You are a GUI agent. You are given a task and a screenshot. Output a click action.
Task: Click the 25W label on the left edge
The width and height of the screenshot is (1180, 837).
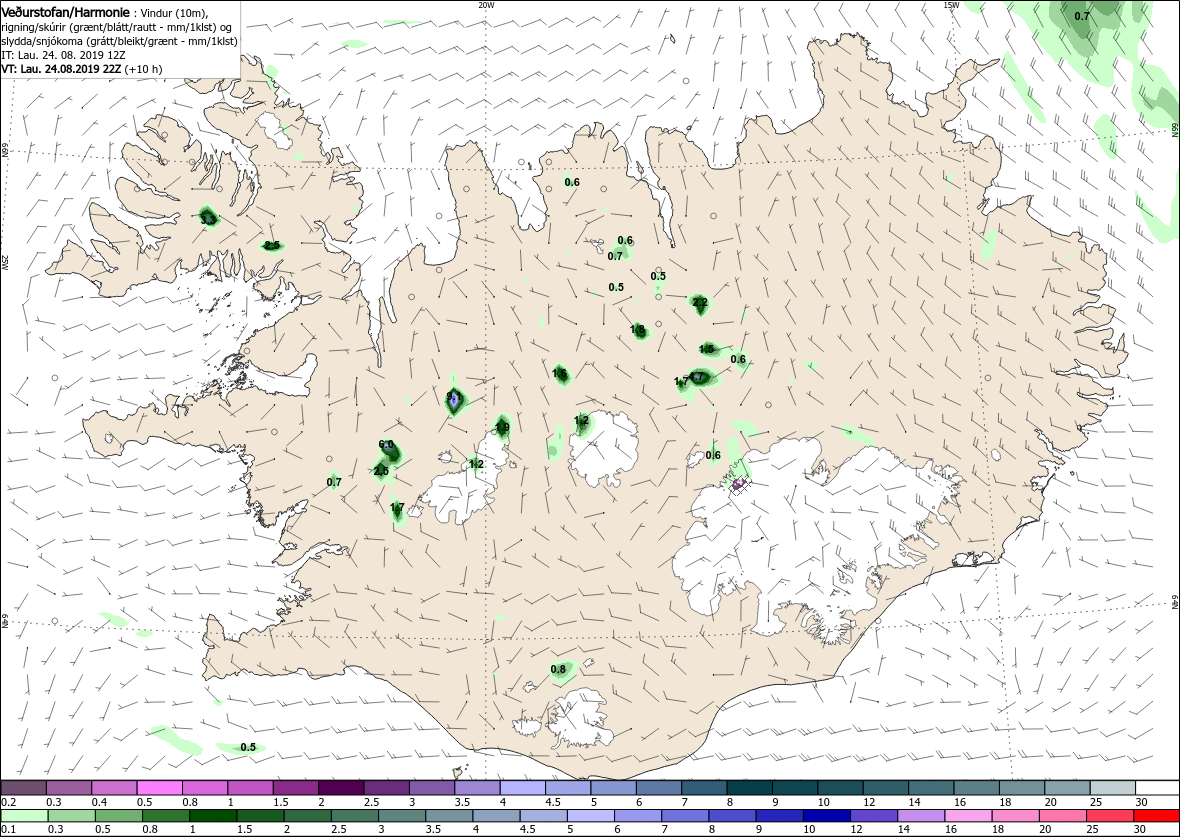pos(5,263)
